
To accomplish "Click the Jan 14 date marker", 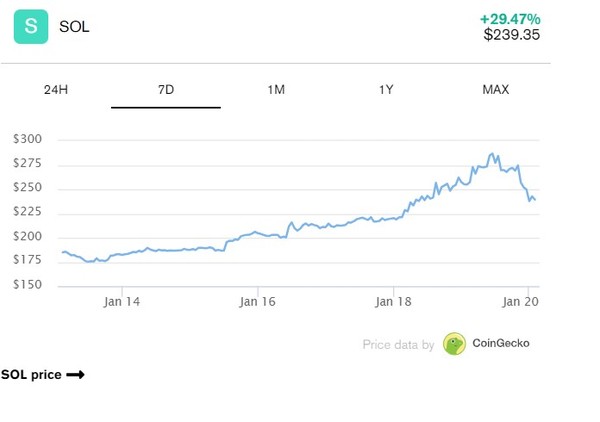I will click(122, 301).
